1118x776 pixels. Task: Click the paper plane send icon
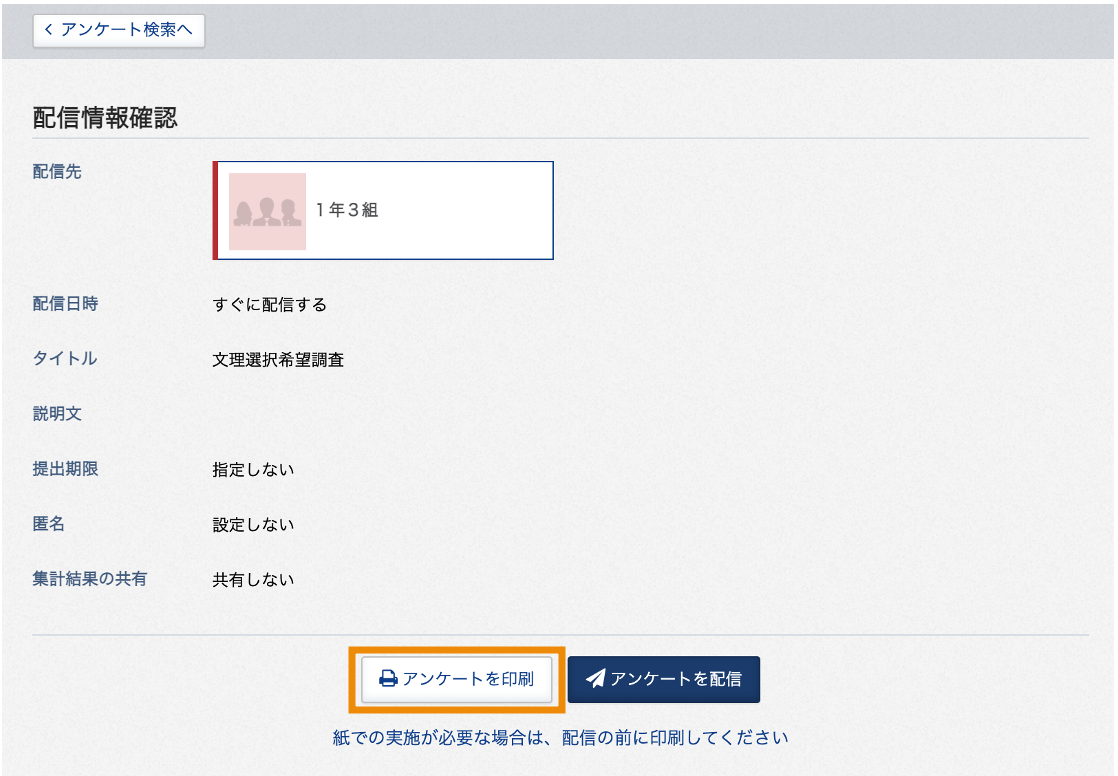(x=595, y=678)
